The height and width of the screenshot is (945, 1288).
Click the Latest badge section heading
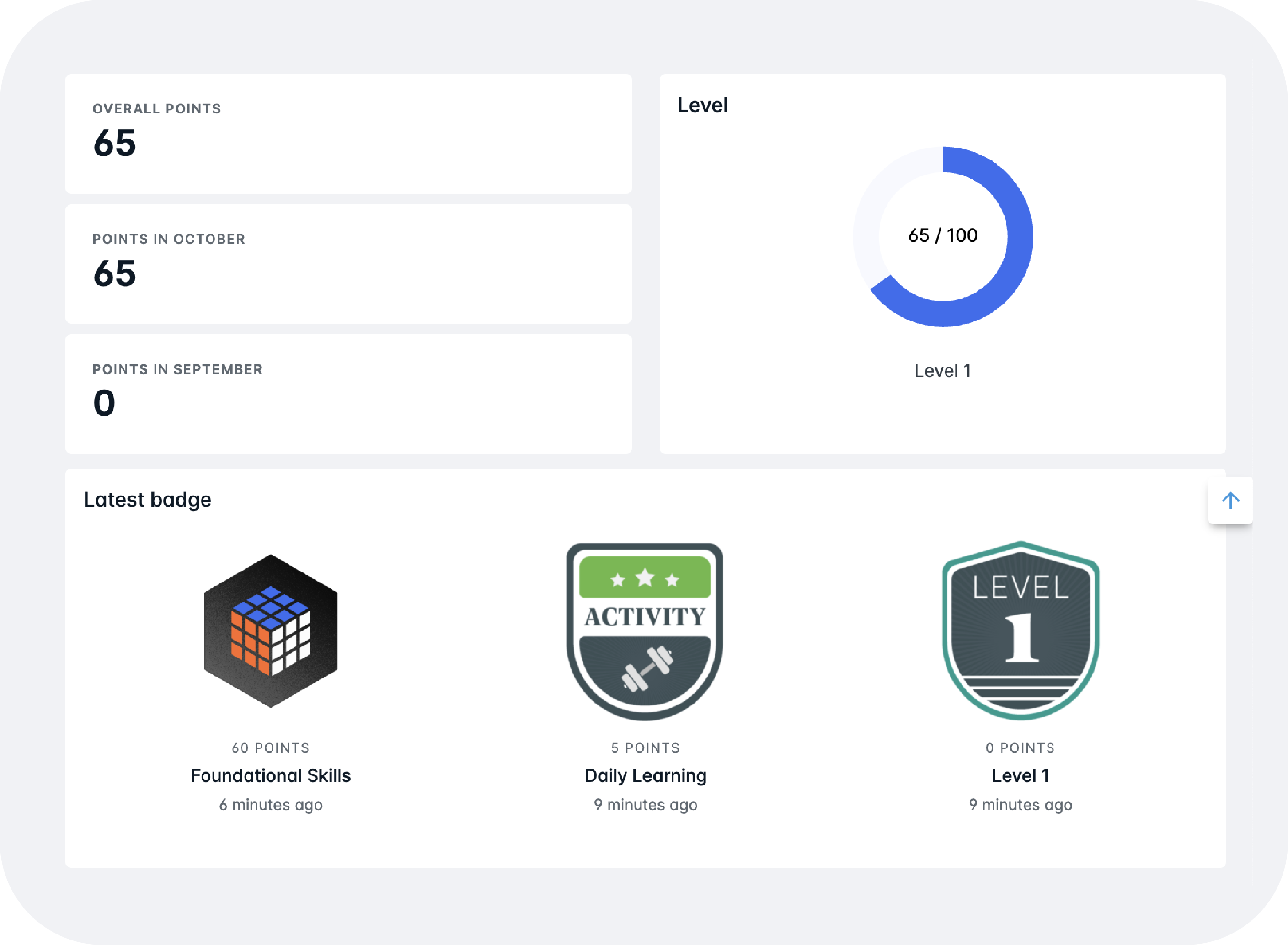tap(148, 499)
